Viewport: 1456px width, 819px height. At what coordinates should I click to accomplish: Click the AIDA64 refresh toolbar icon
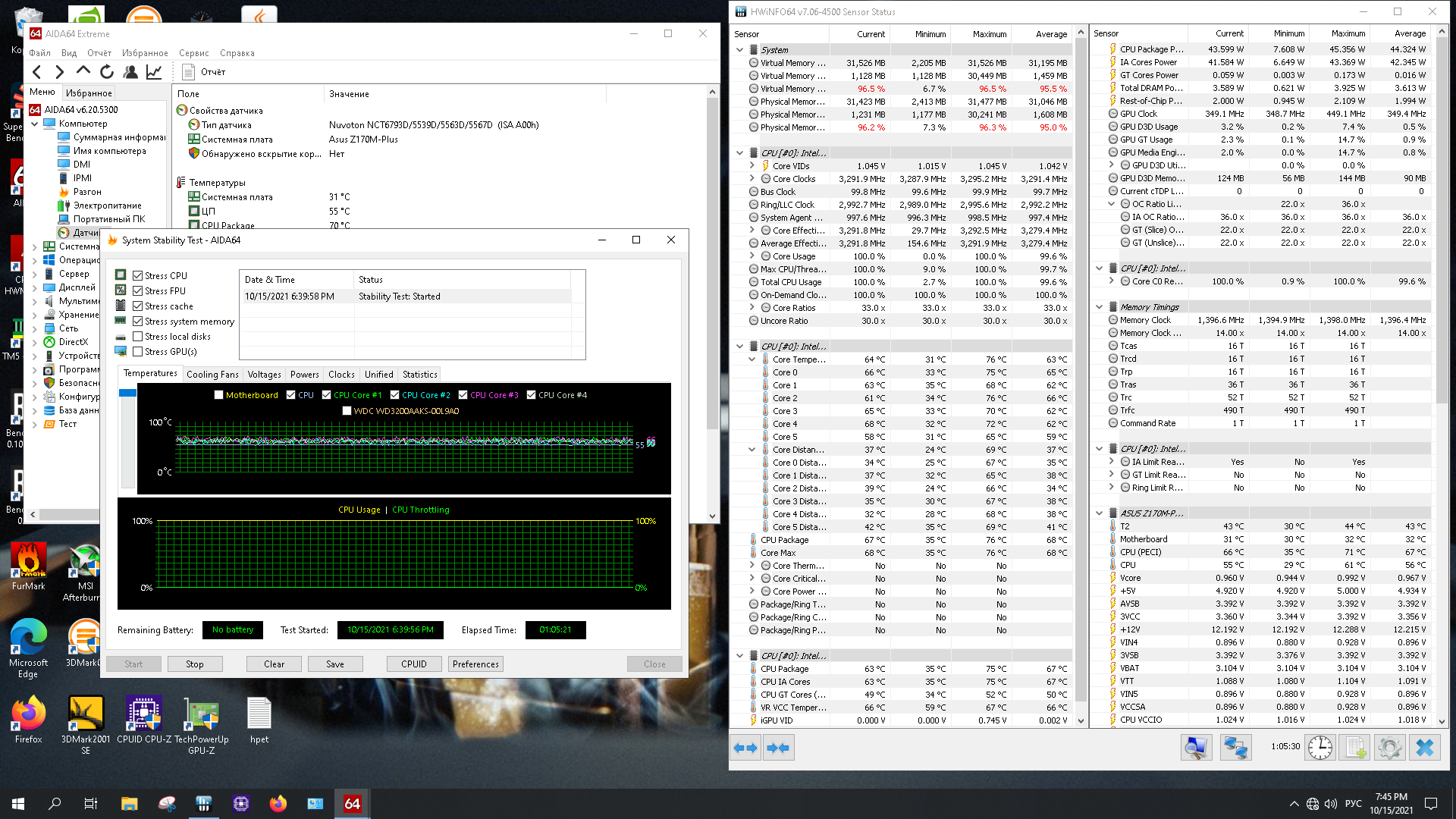[107, 72]
